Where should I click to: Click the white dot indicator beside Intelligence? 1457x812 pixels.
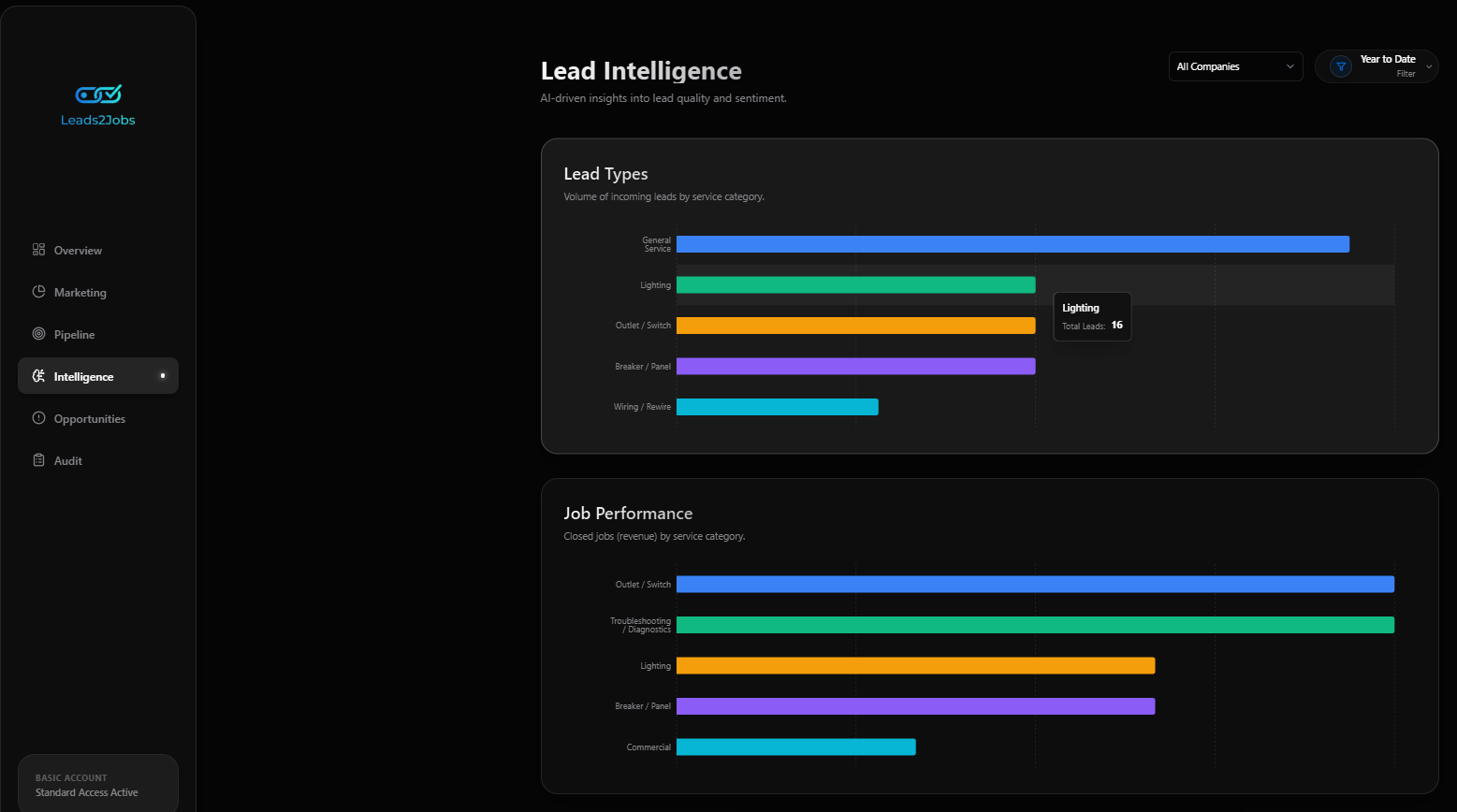[163, 375]
